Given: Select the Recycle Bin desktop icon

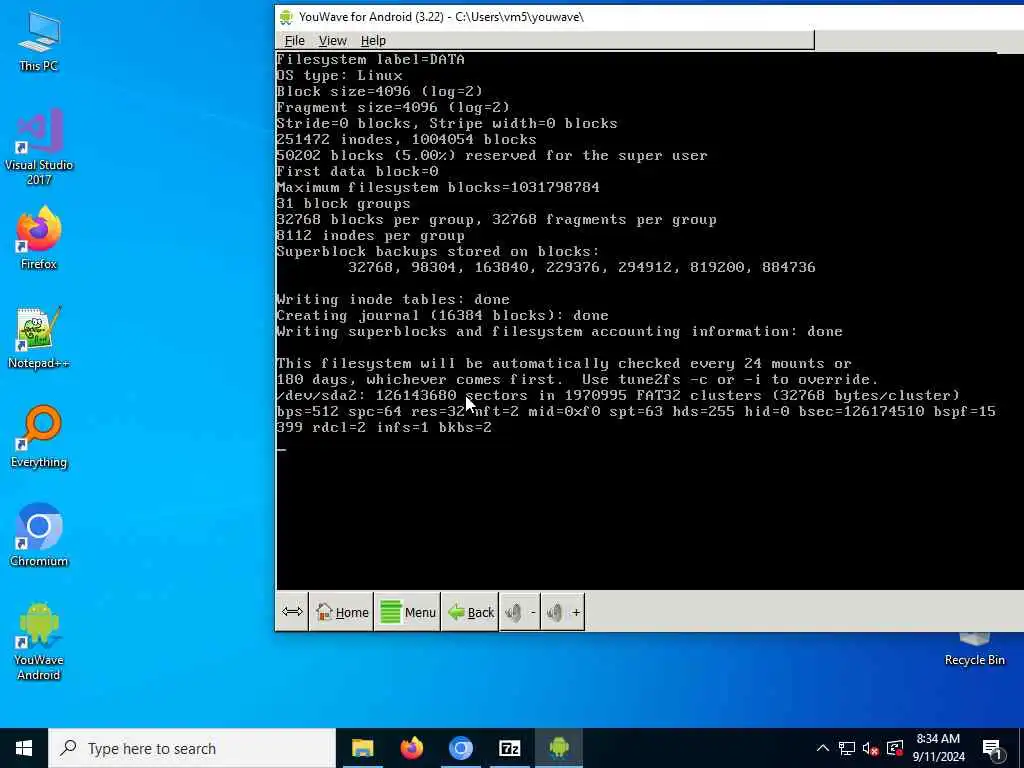Looking at the screenshot, I should [974, 650].
